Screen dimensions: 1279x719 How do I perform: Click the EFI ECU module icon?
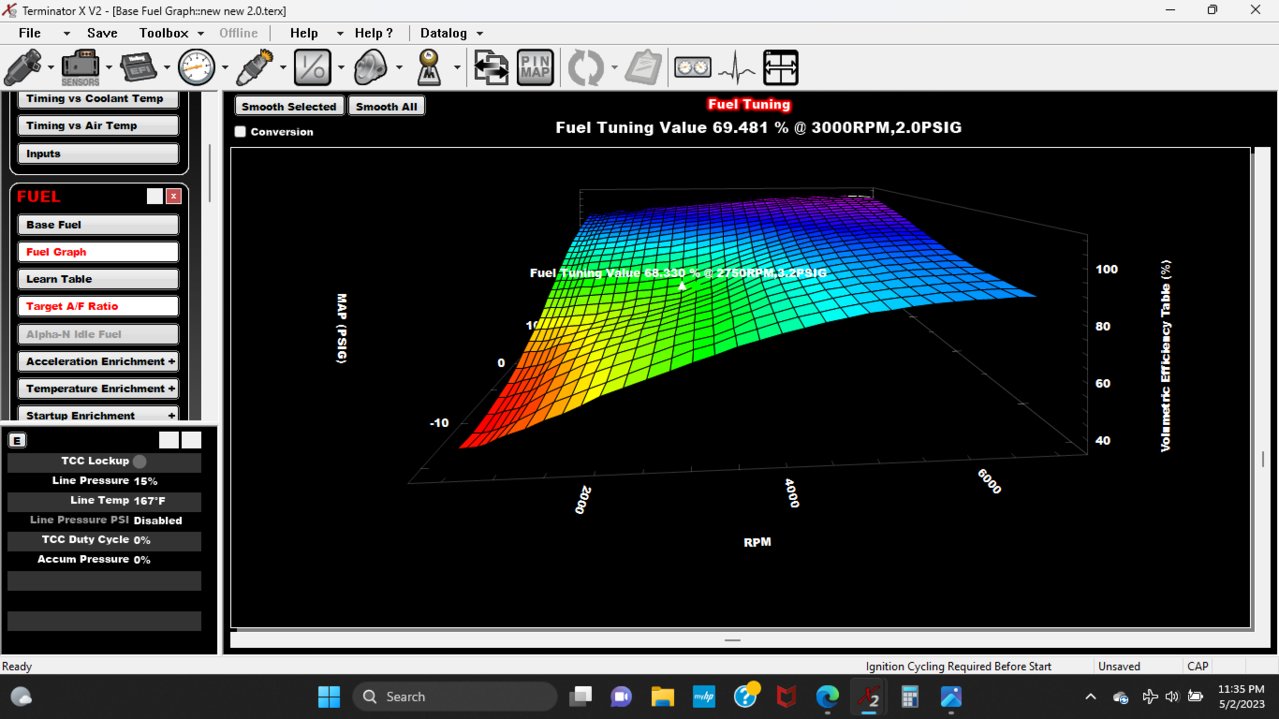tap(138, 68)
